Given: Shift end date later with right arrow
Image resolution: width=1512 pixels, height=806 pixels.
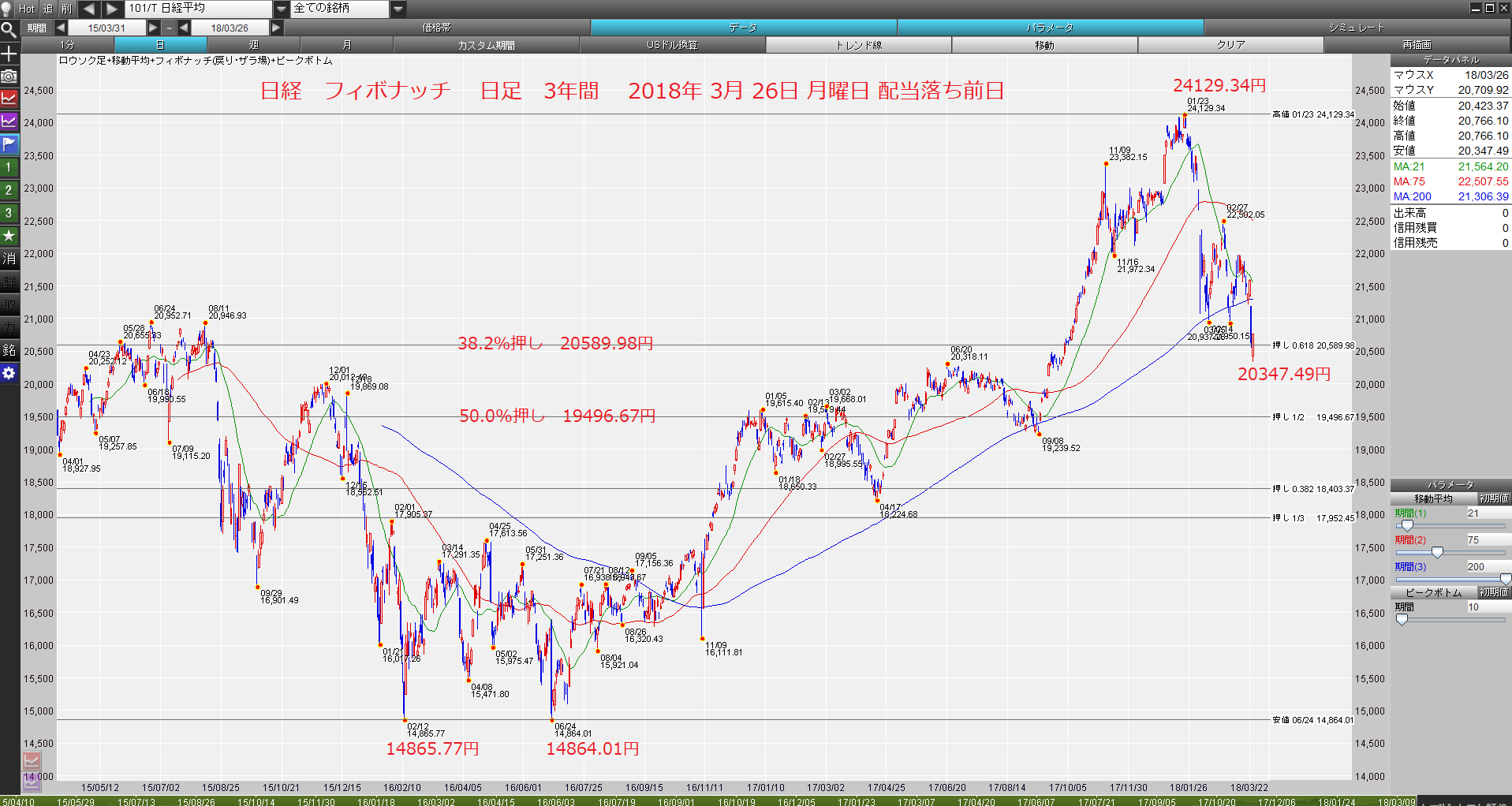Looking at the screenshot, I should (x=276, y=28).
